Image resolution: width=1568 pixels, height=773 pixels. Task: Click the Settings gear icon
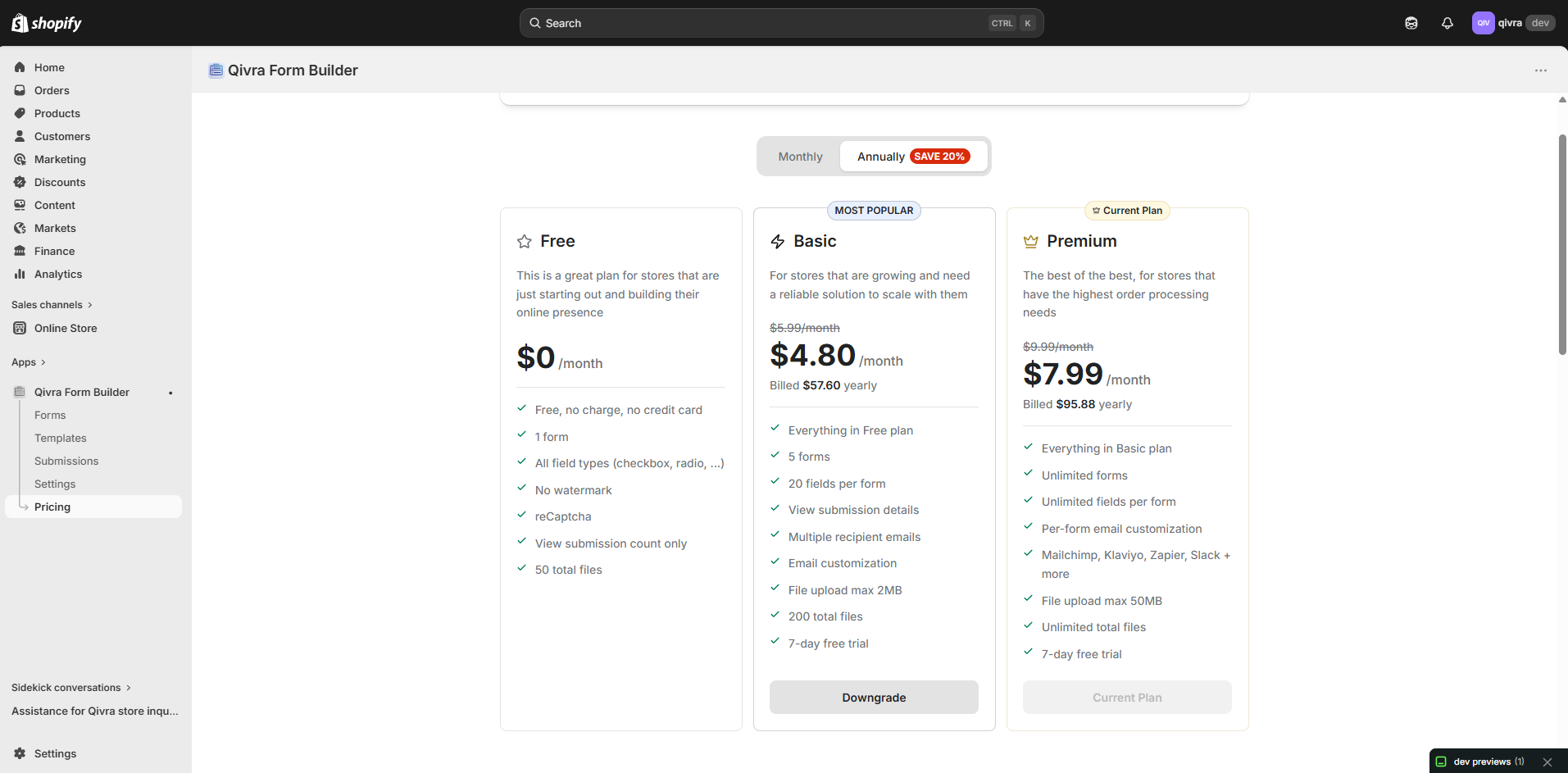(20, 753)
